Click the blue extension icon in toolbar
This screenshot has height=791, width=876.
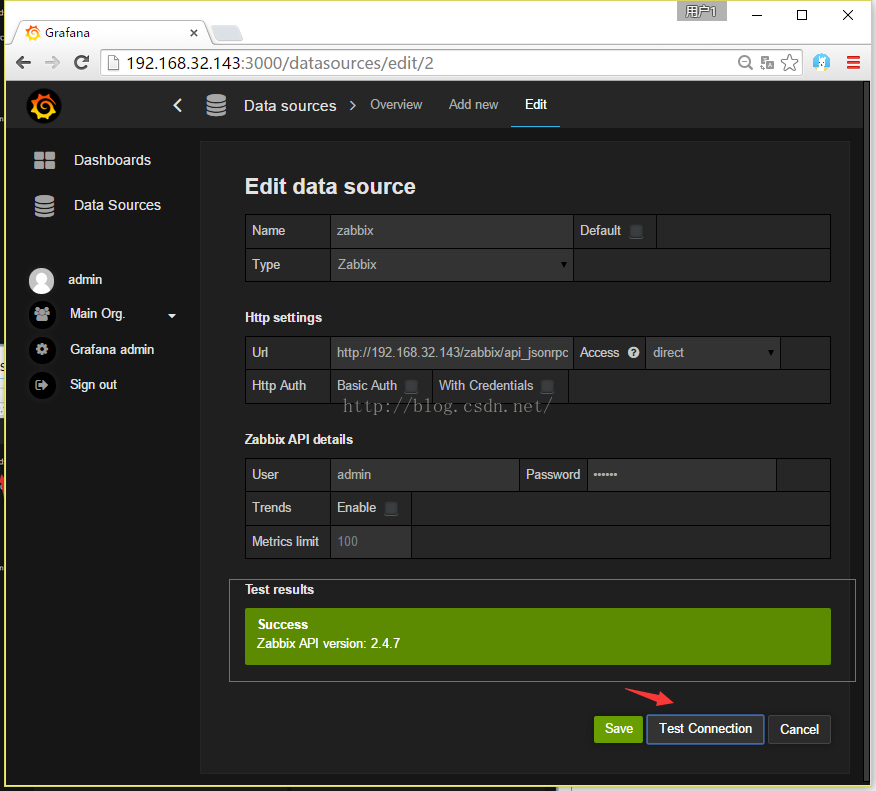[x=821, y=63]
